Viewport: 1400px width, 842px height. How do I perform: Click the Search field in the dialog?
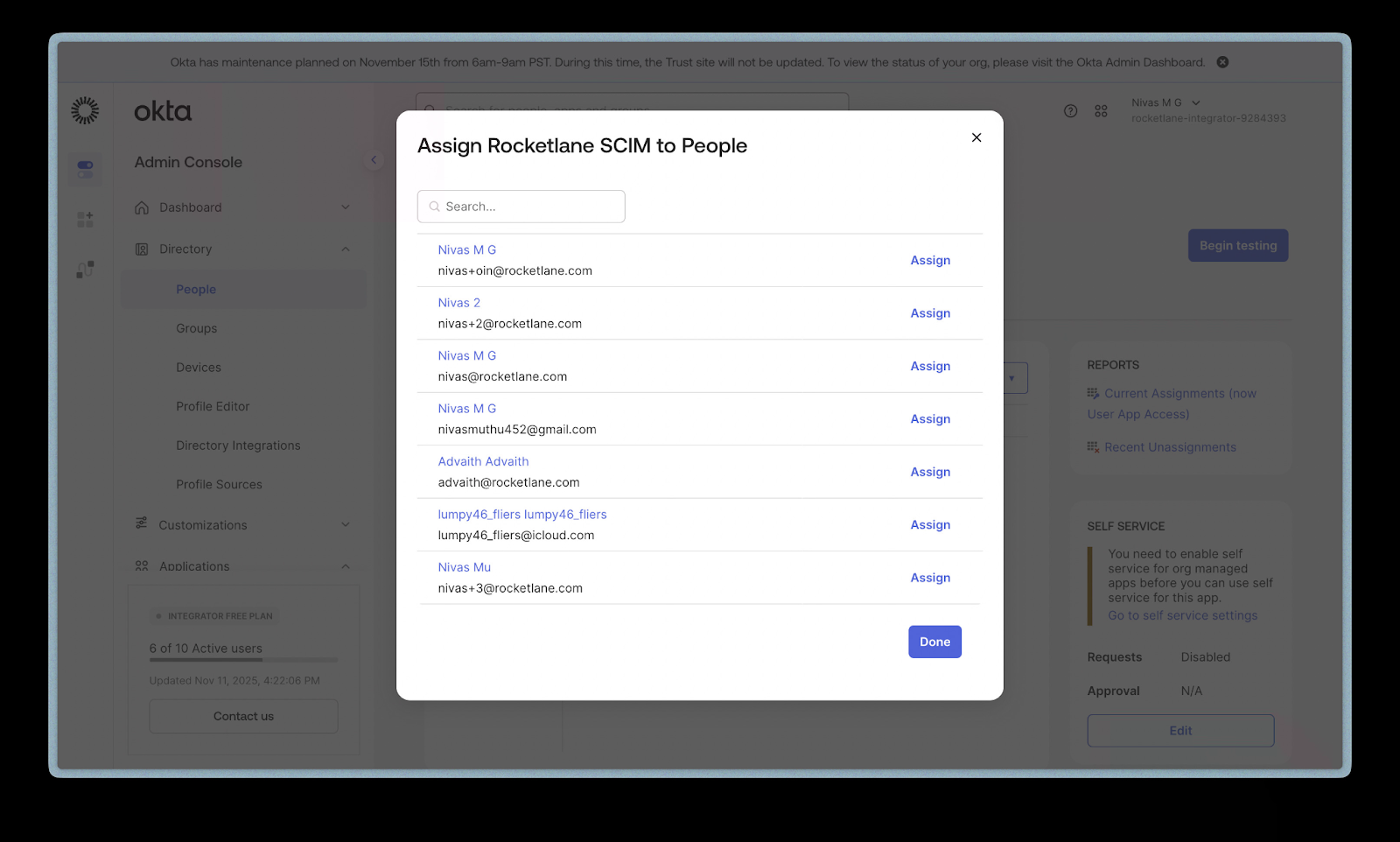click(521, 207)
